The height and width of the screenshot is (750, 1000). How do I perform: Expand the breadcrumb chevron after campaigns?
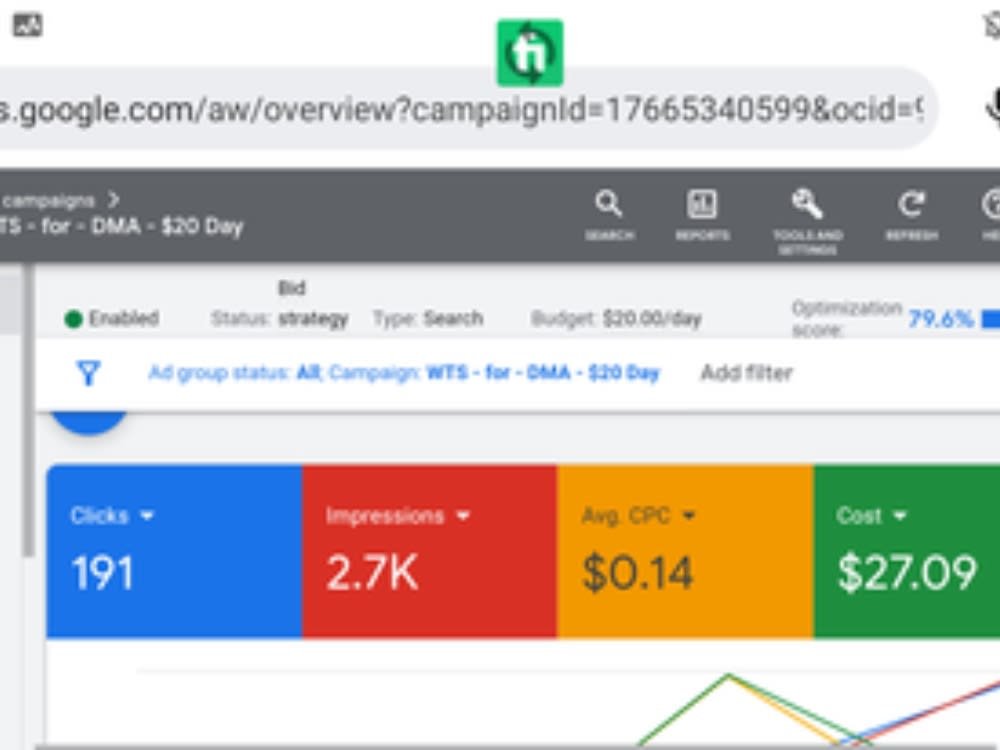click(114, 200)
